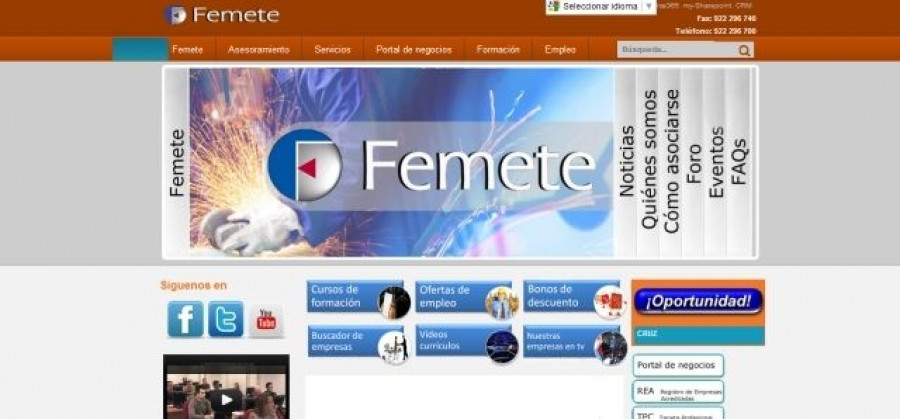Image resolution: width=900 pixels, height=419 pixels.
Task: Open Ofertas de empleo button
Action: tap(467, 298)
